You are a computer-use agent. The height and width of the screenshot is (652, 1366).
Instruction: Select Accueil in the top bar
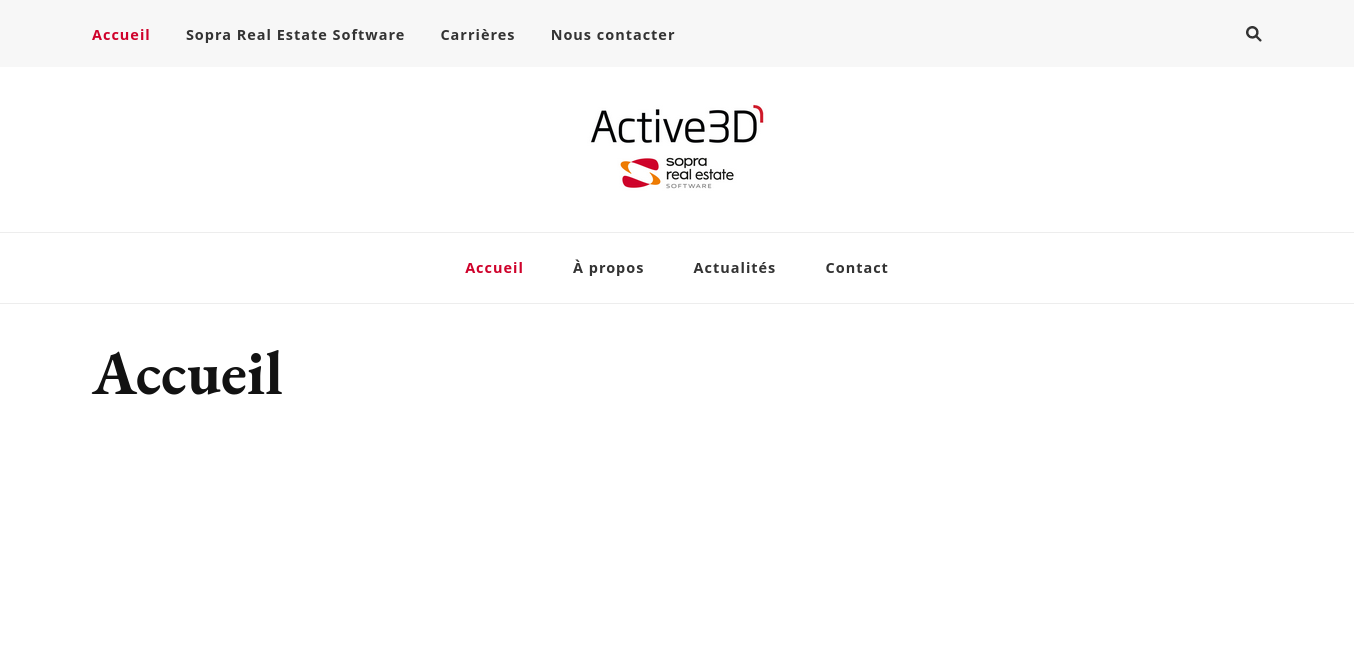point(121,35)
